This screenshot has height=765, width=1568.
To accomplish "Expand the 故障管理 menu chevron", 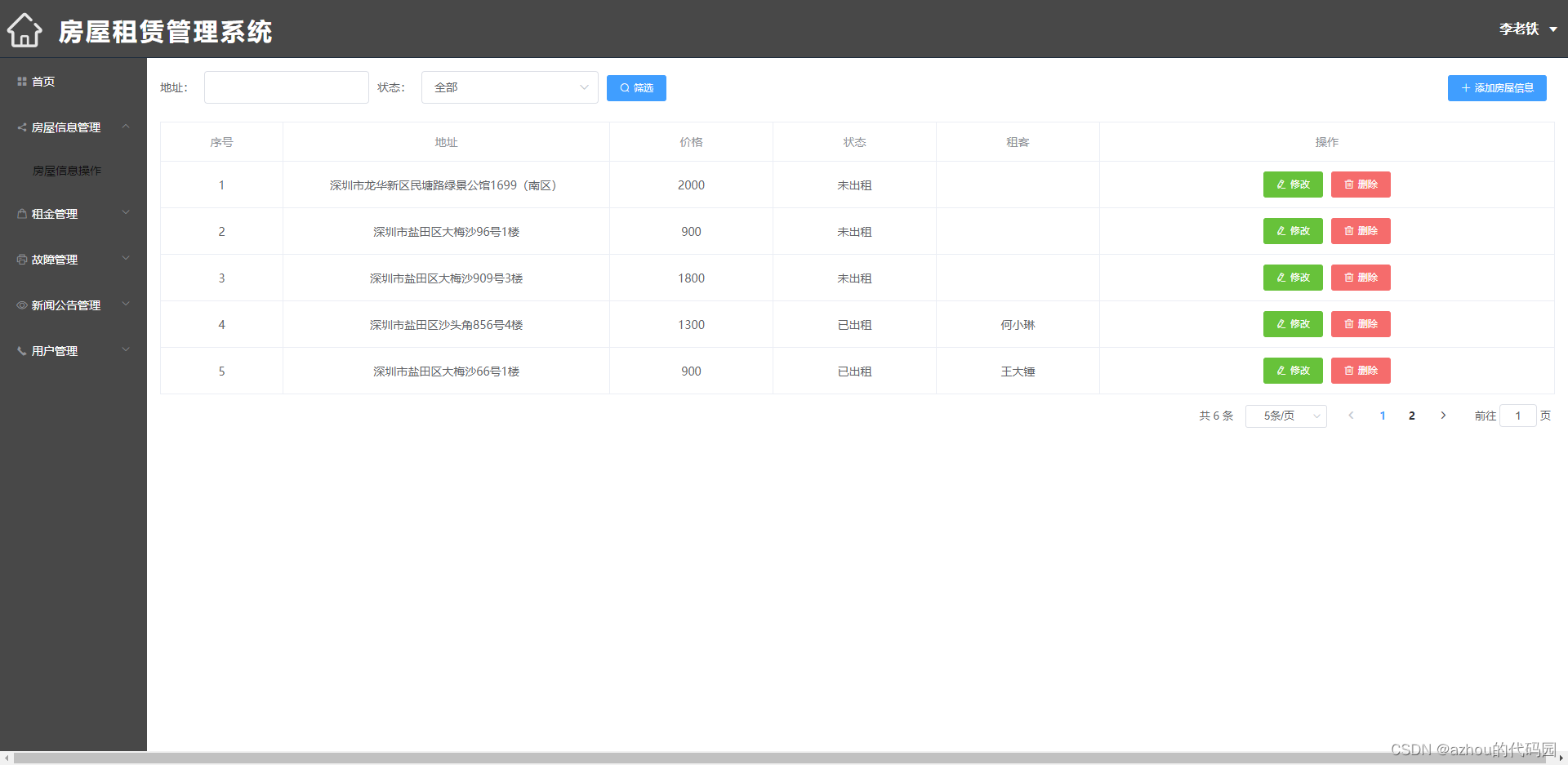I will [x=126, y=259].
